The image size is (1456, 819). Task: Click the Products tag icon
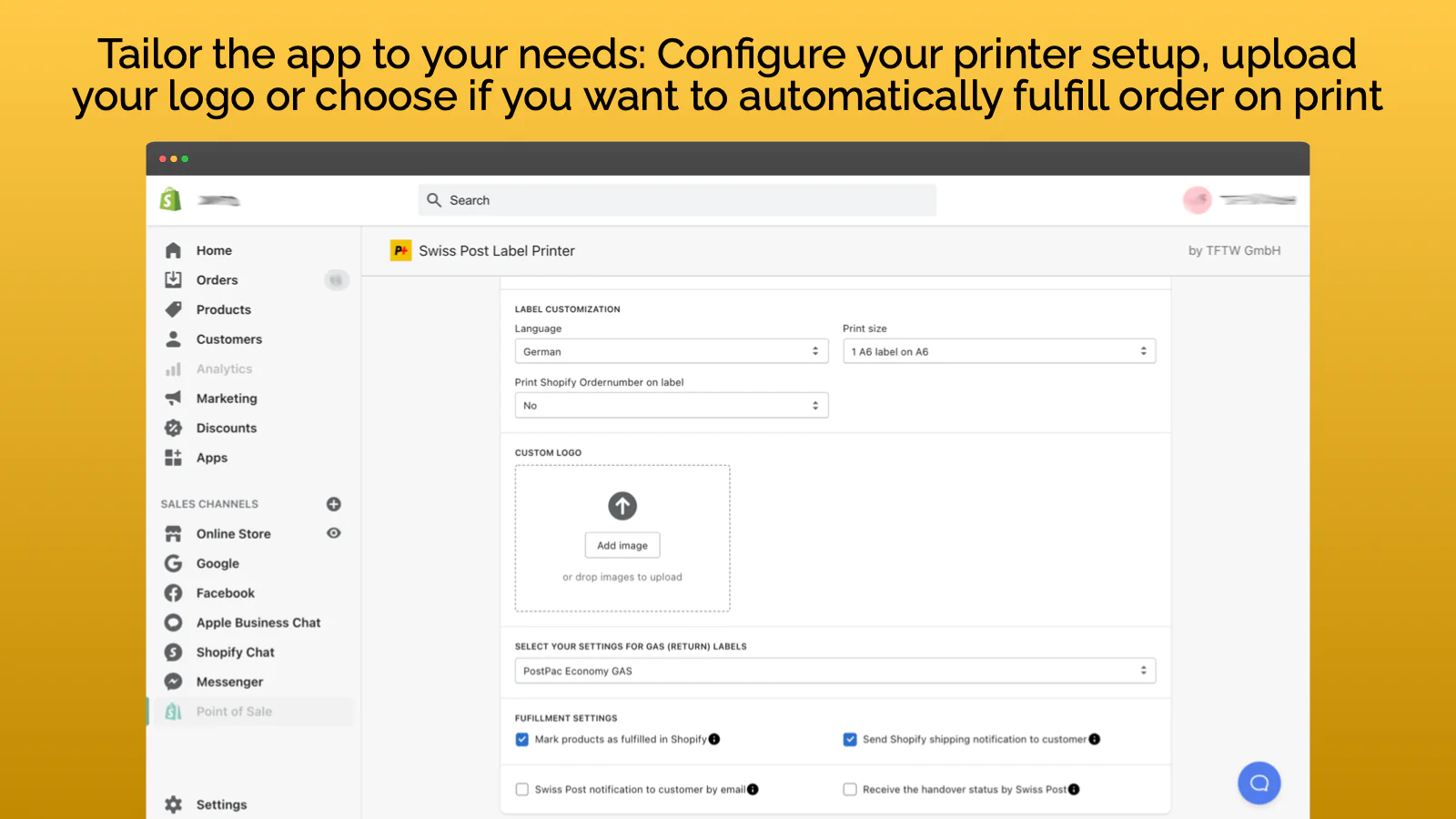coord(173,309)
